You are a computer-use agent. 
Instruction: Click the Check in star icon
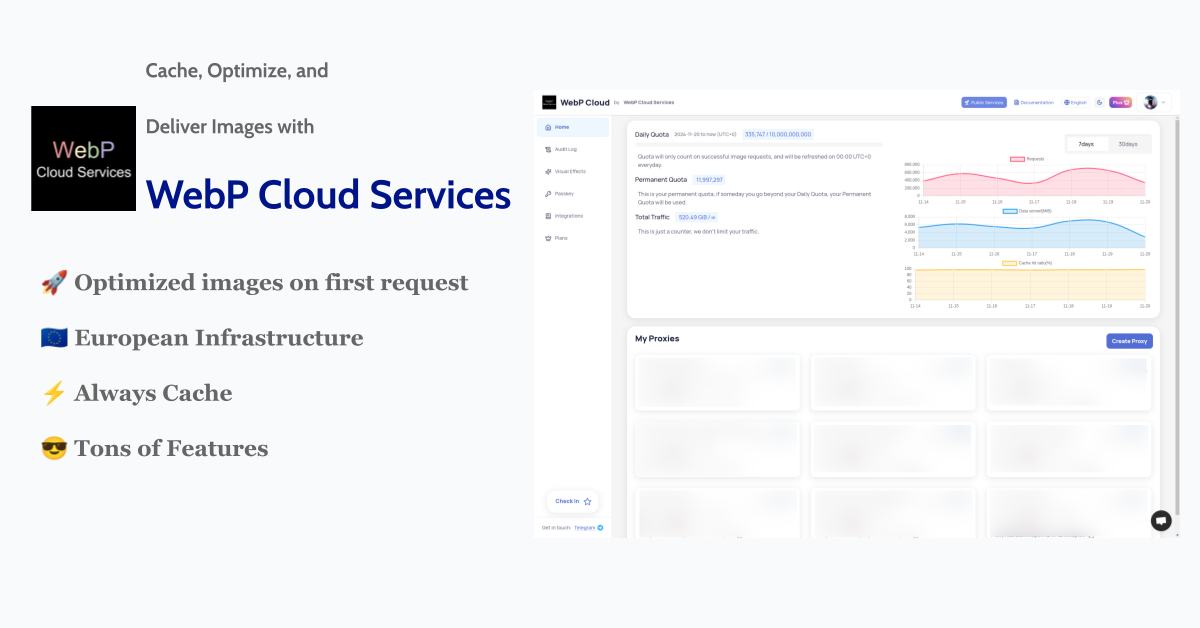coord(587,501)
